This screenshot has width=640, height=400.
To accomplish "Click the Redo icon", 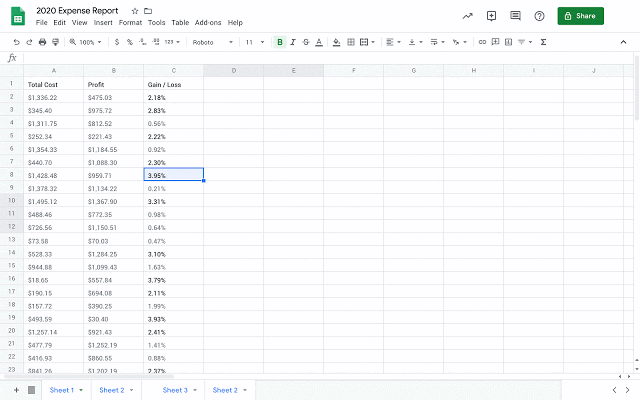I will (x=29, y=42).
